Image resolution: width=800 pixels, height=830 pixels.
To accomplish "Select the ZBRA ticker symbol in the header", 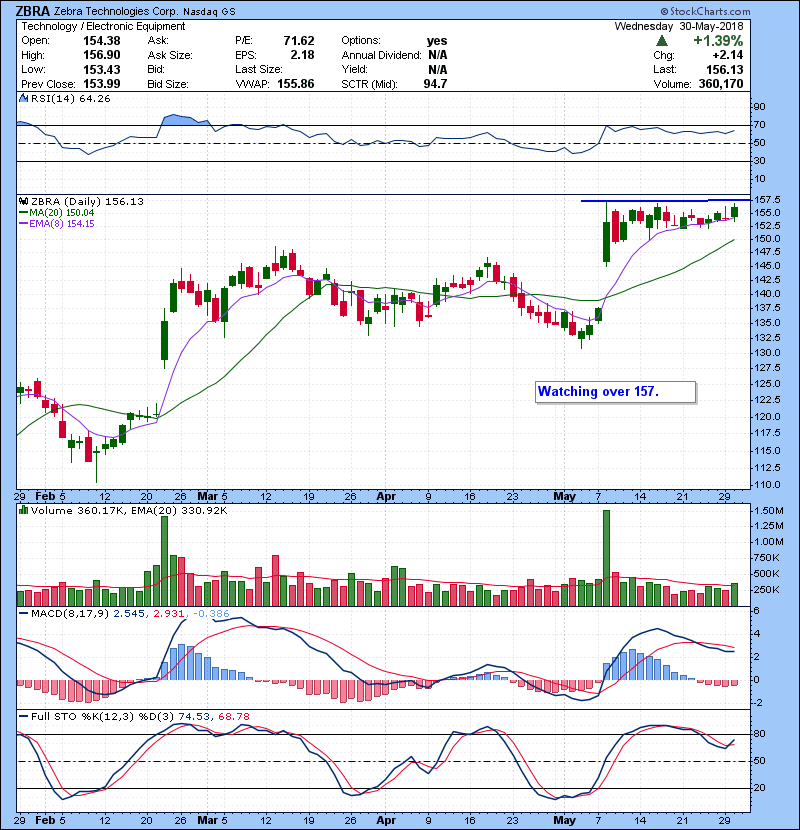I will click(33, 11).
